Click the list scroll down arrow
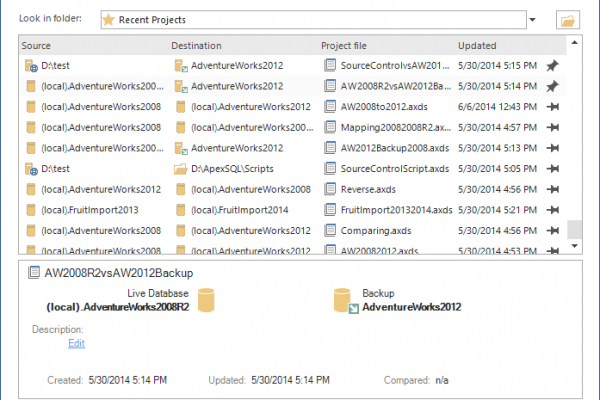This screenshot has width=600, height=400. [x=574, y=246]
